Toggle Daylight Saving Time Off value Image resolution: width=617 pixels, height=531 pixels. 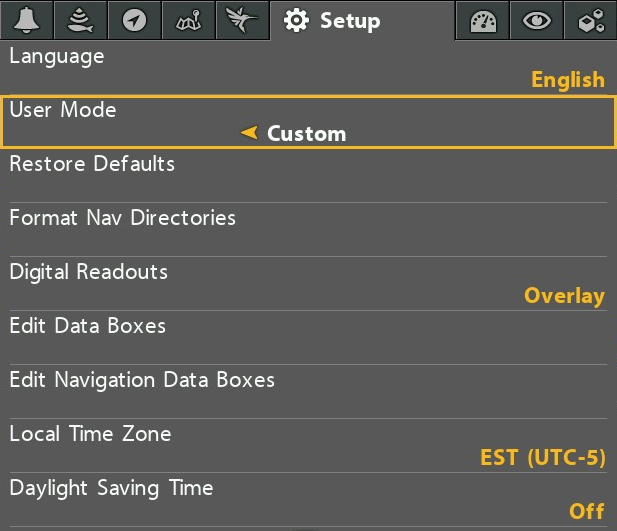click(586, 511)
